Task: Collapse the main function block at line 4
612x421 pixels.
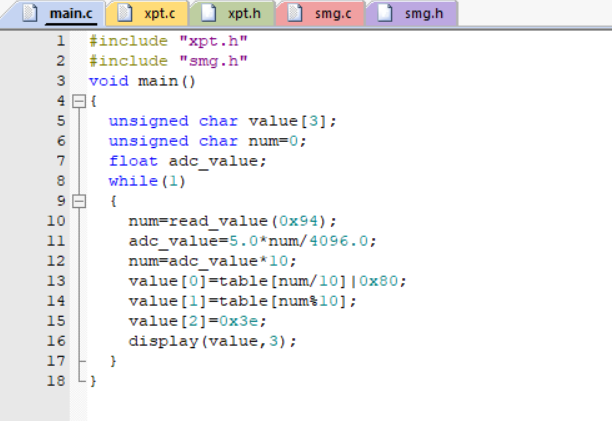Action: click(79, 101)
